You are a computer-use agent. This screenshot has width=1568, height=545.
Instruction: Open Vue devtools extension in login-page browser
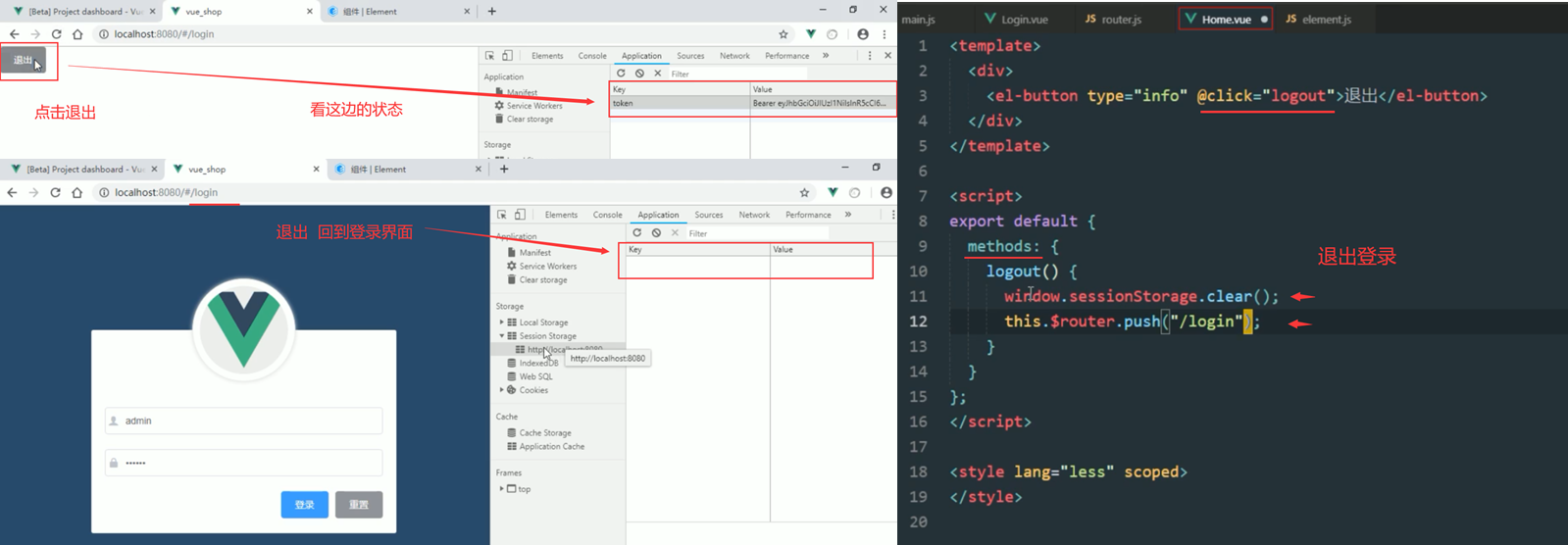(833, 193)
